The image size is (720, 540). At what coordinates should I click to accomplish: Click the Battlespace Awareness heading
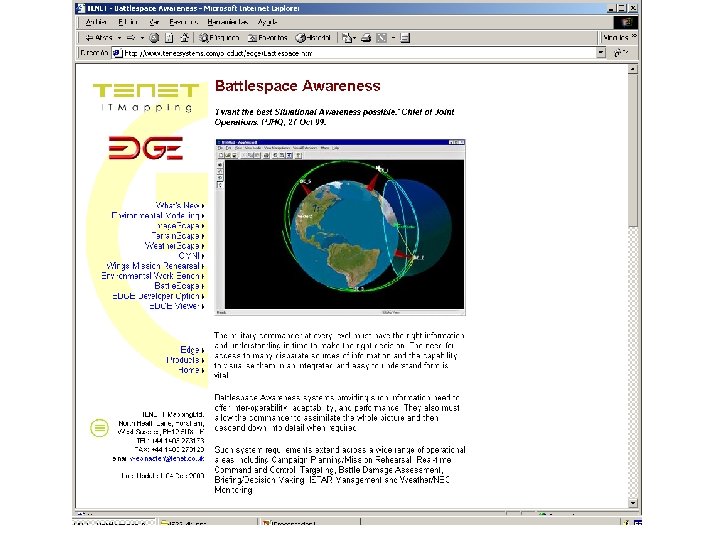coord(298,86)
